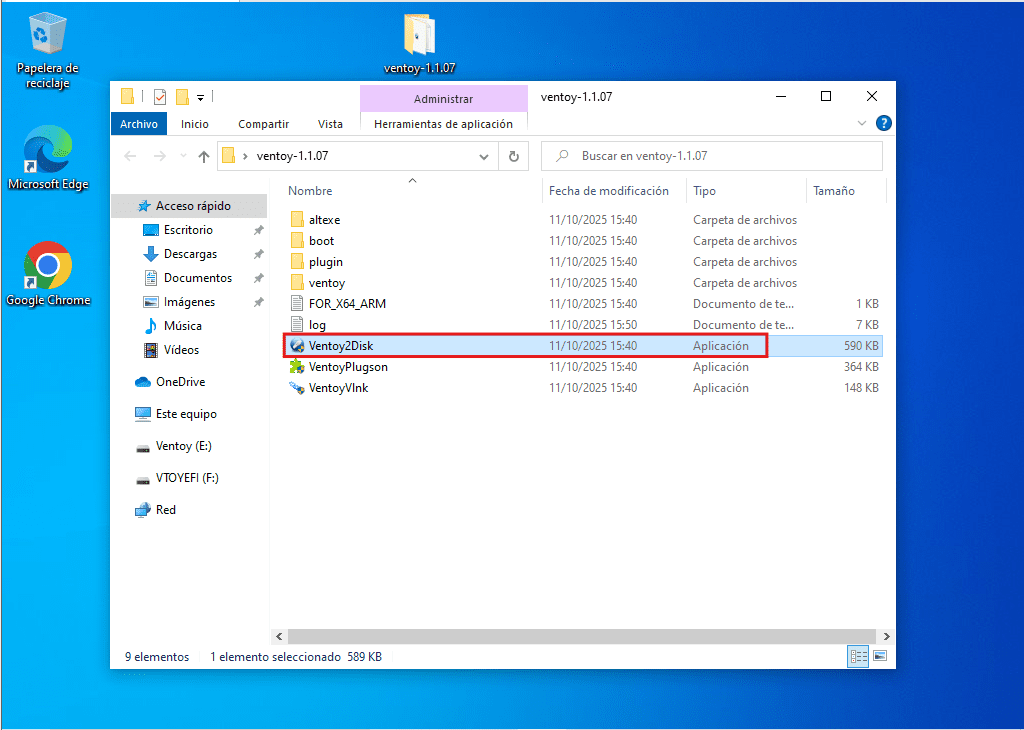
Task: Sort by Fecha de modificación column
Action: pos(608,191)
